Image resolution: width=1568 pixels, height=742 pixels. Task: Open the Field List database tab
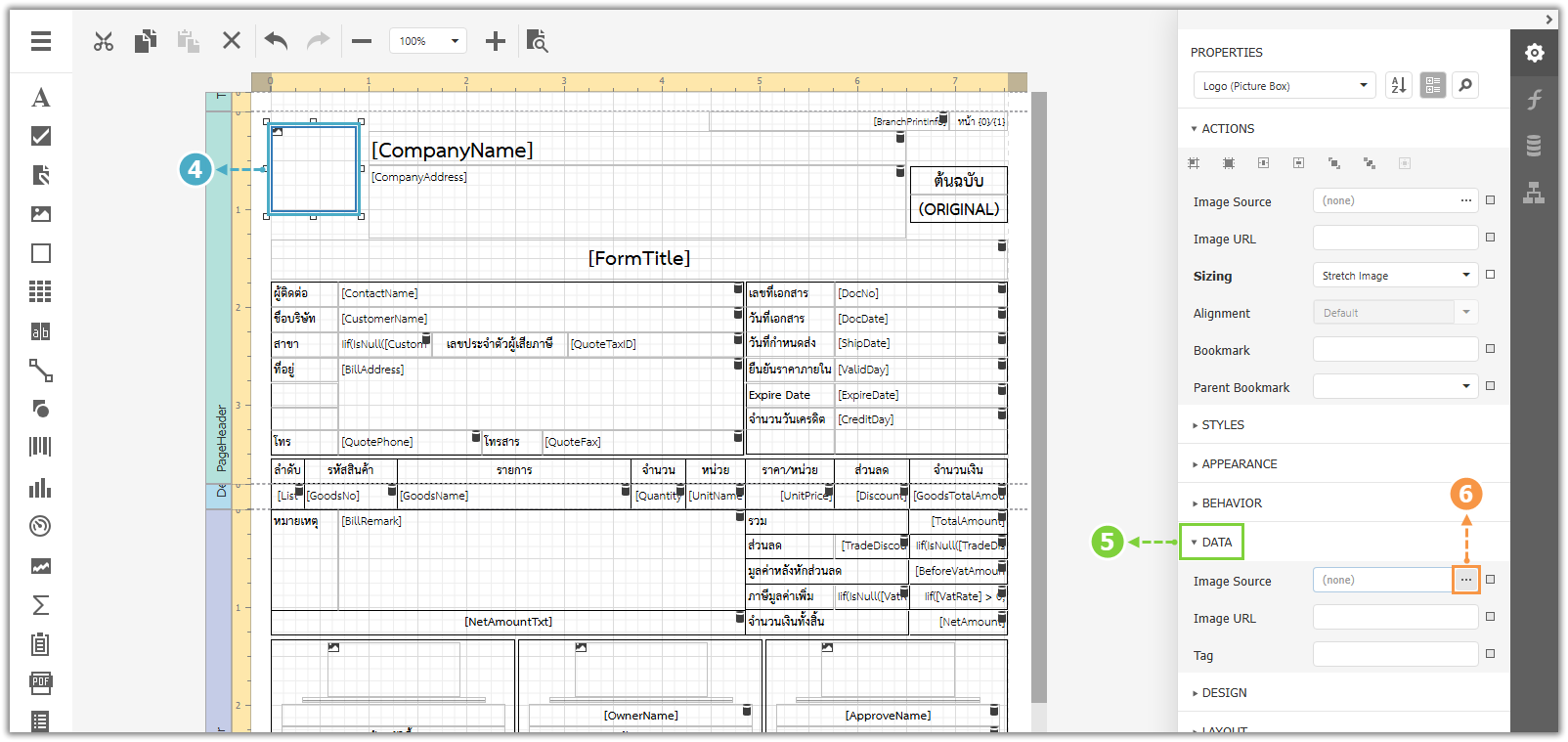click(x=1534, y=146)
